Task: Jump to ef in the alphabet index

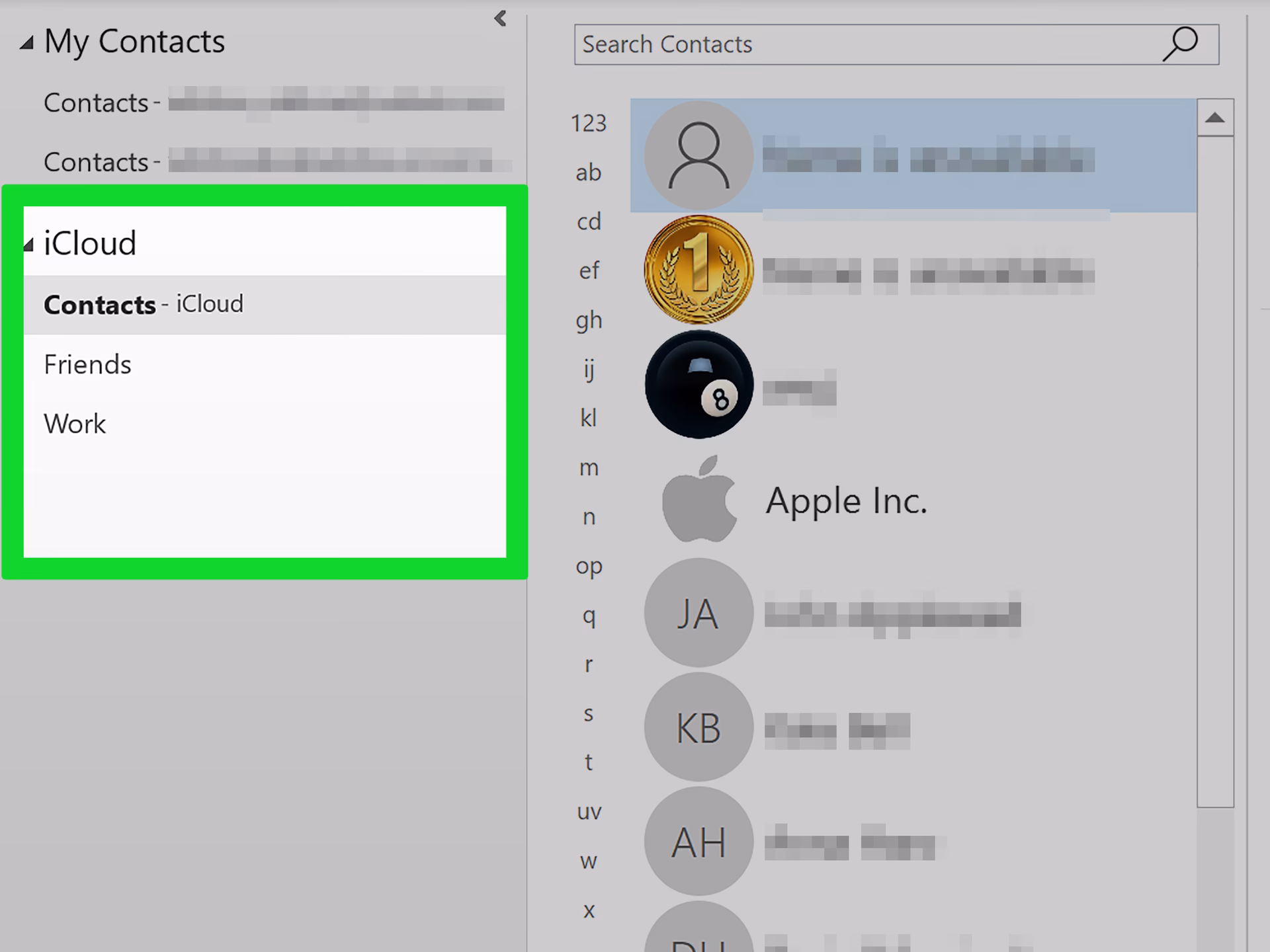Action: click(589, 270)
